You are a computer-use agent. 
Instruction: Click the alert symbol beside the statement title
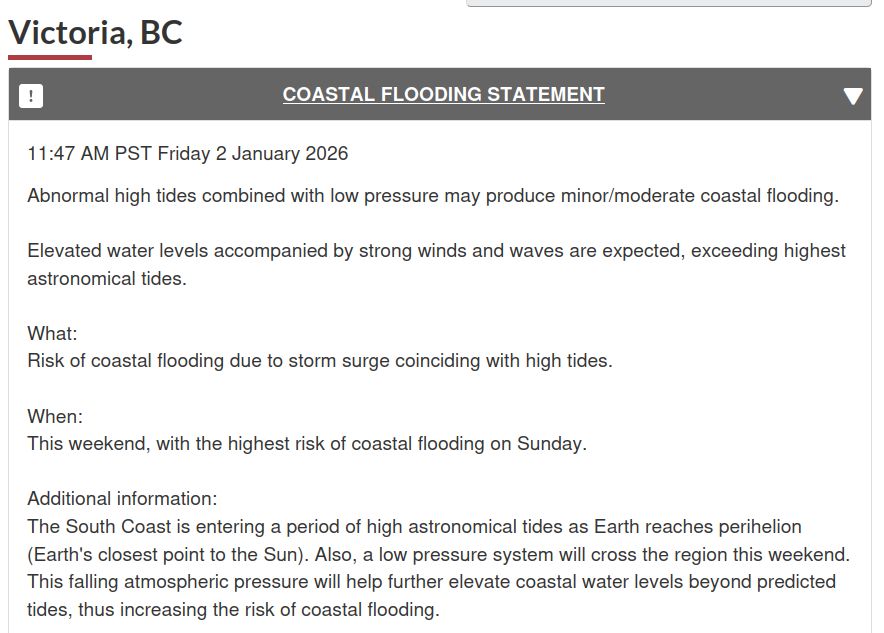point(31,95)
